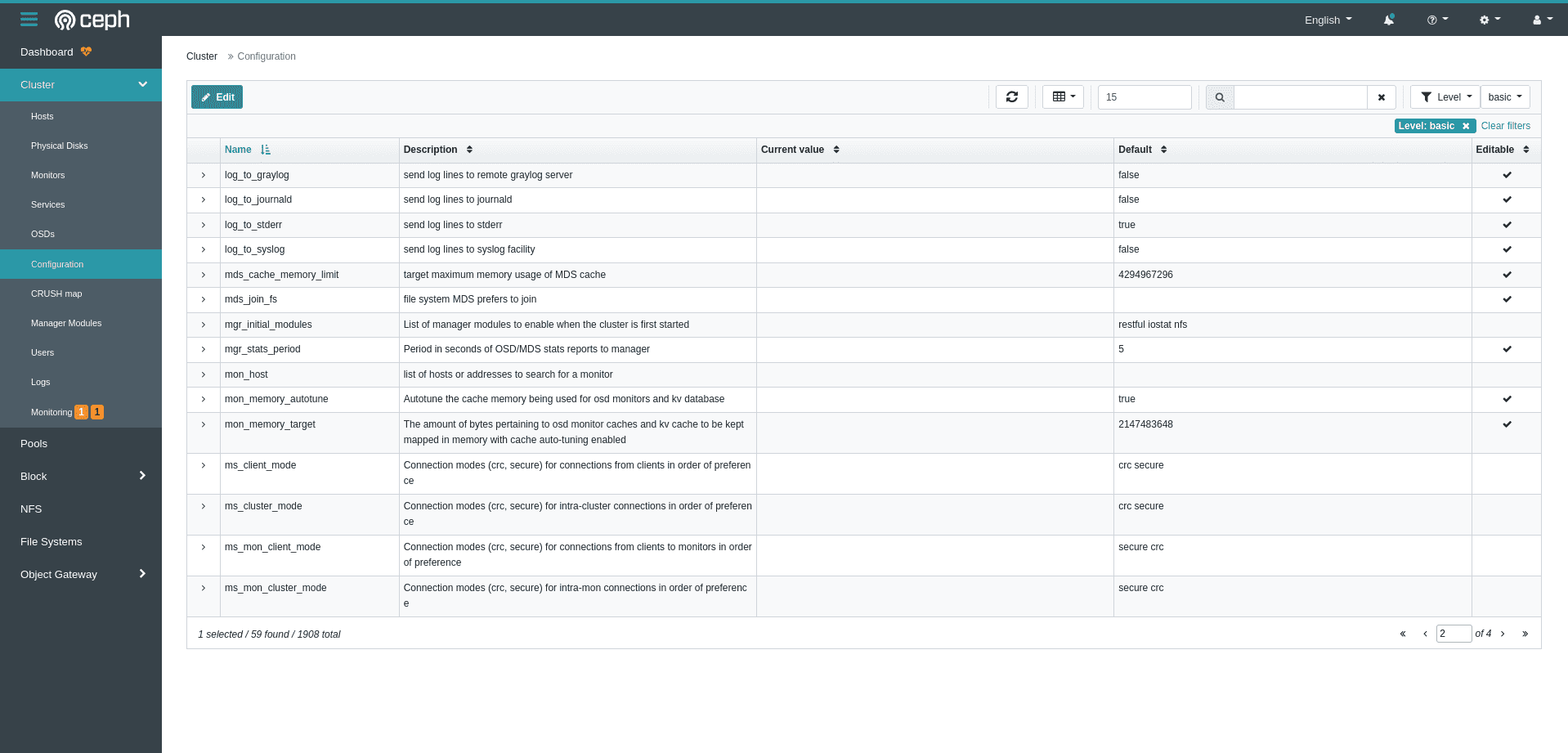This screenshot has height=753, width=1568.
Task: Open the notifications bell icon
Action: (1388, 19)
